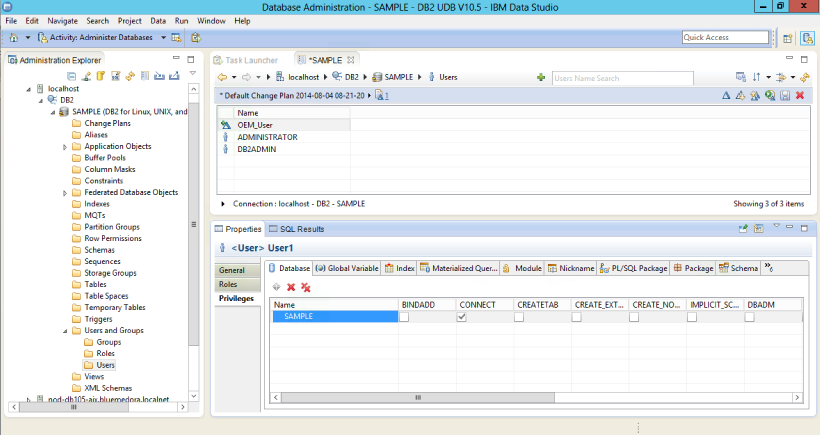Image resolution: width=820 pixels, height=435 pixels.
Task: Open the Activity dropdown arrow
Action: pyautogui.click(x=163, y=38)
